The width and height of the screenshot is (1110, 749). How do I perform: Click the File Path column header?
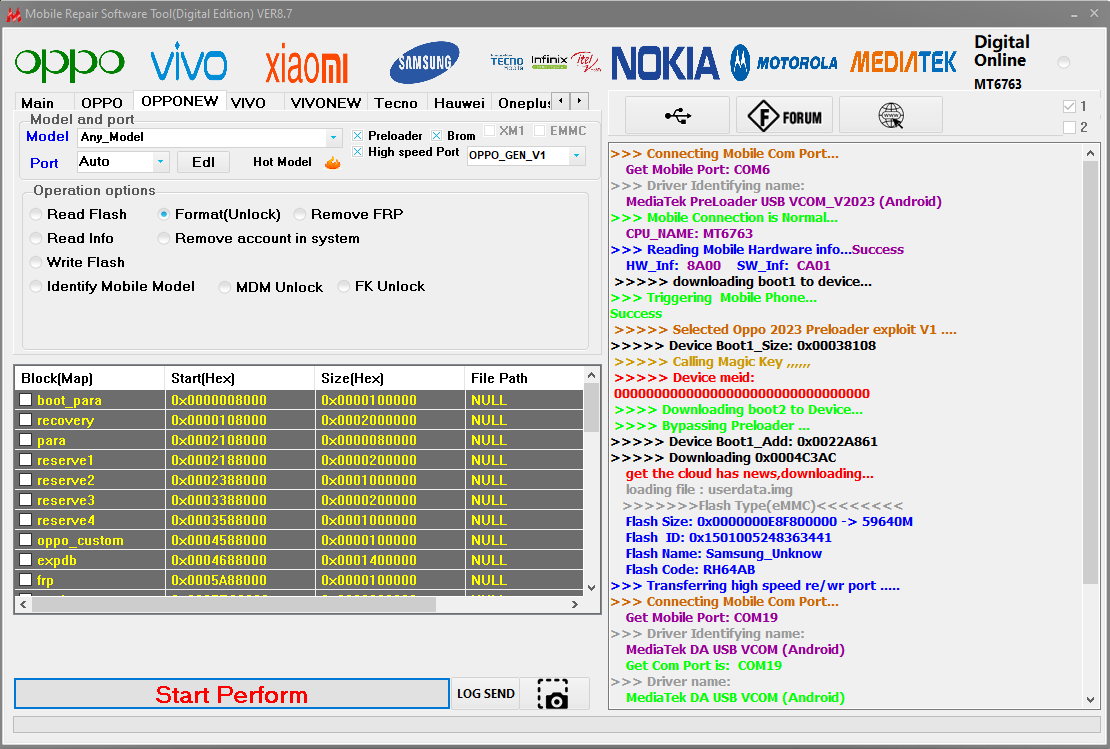point(525,378)
